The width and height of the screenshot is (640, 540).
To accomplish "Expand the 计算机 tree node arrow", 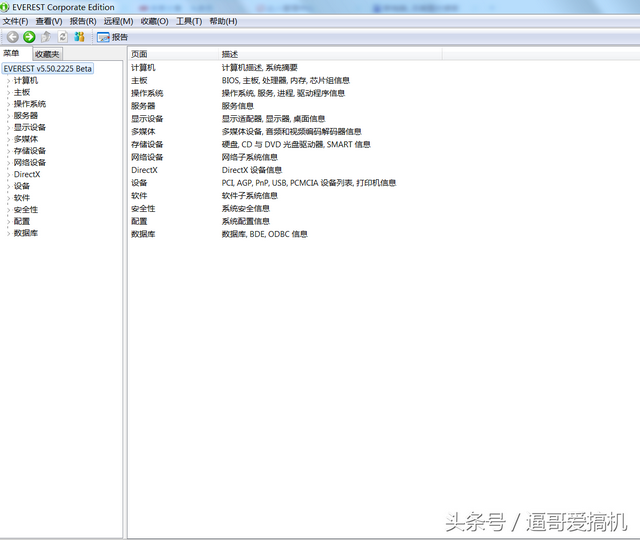I will point(9,81).
